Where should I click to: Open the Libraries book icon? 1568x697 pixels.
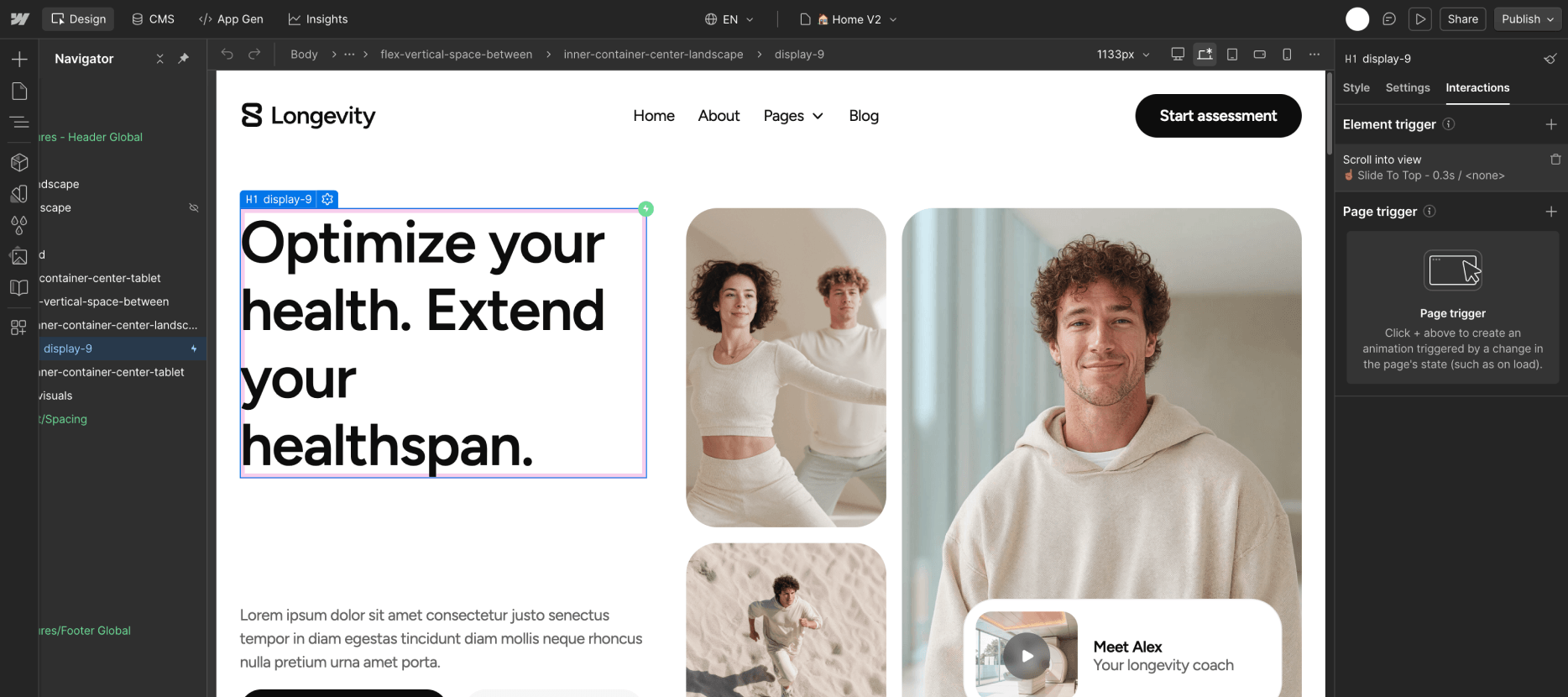(19, 288)
